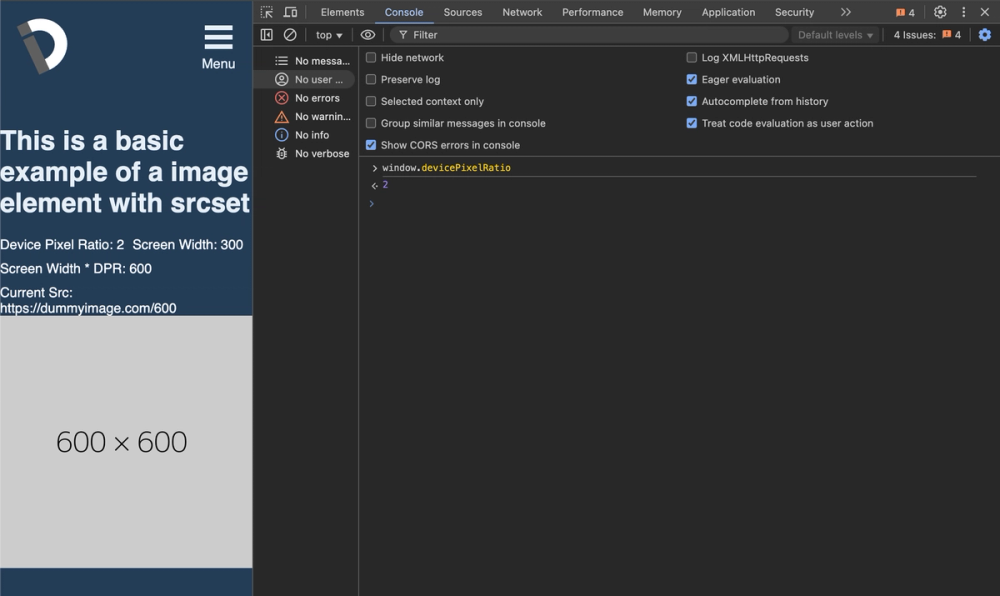
Task: Click the page heading about srcset
Action: tap(125, 172)
